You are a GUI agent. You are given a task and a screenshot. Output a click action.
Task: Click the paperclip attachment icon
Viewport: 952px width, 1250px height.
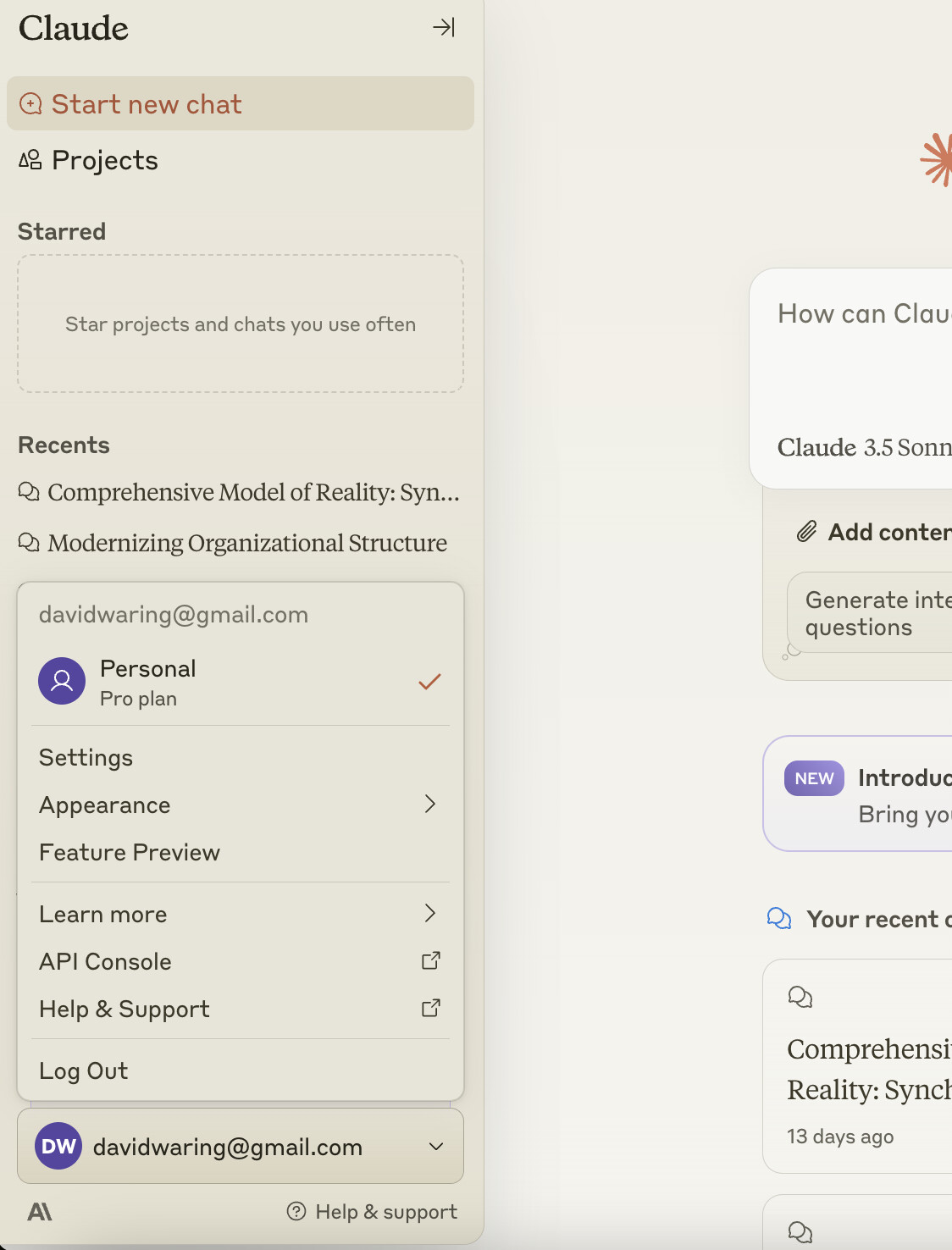pyautogui.click(x=806, y=532)
